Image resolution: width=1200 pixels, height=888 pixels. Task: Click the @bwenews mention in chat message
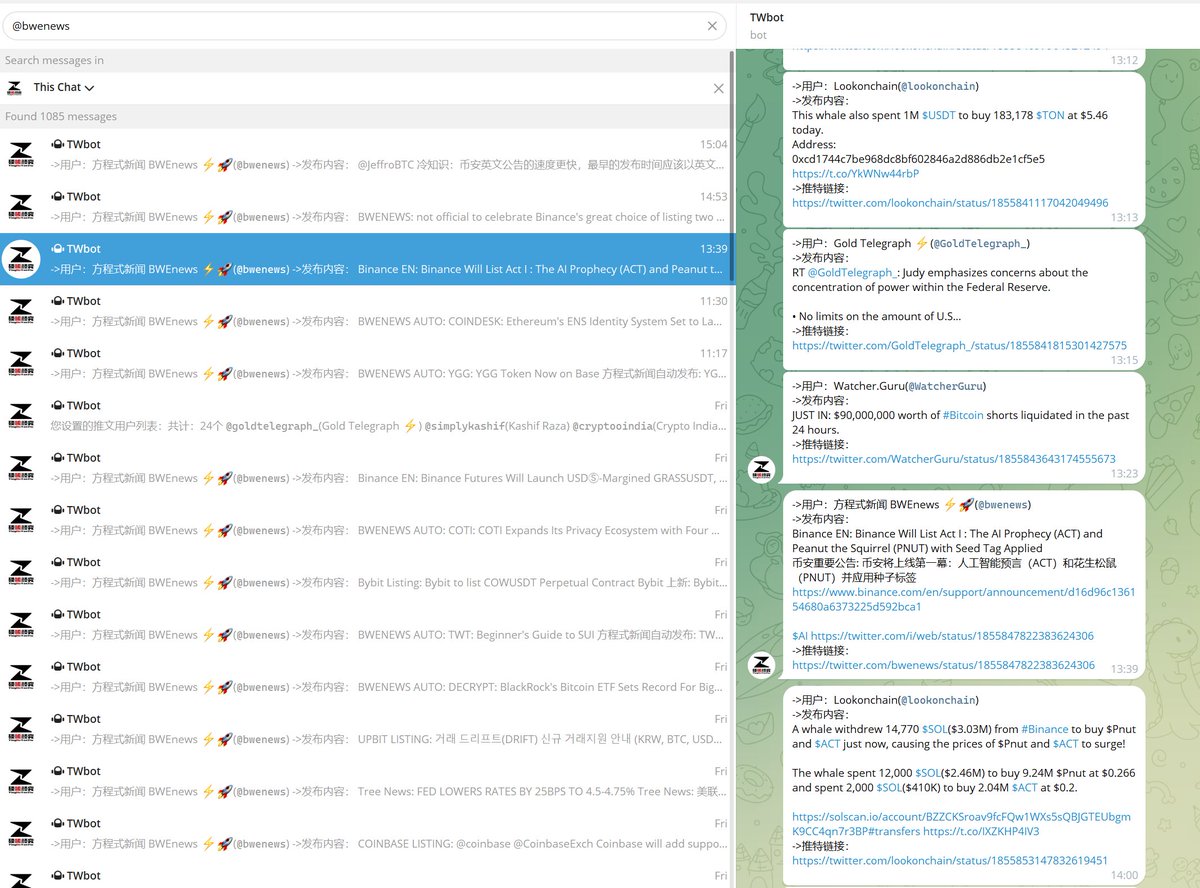point(1003,505)
